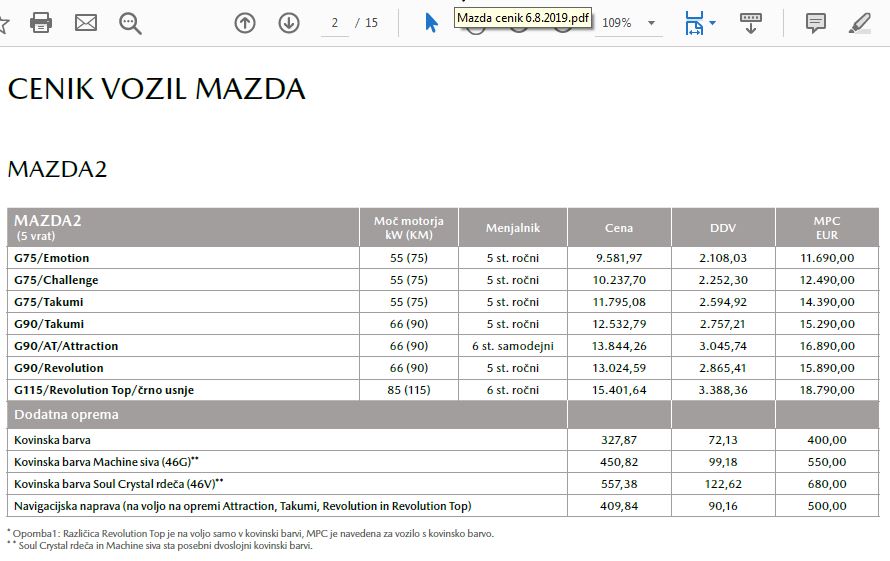Open the find text magnifier tool
890x561 pixels.
130,23
